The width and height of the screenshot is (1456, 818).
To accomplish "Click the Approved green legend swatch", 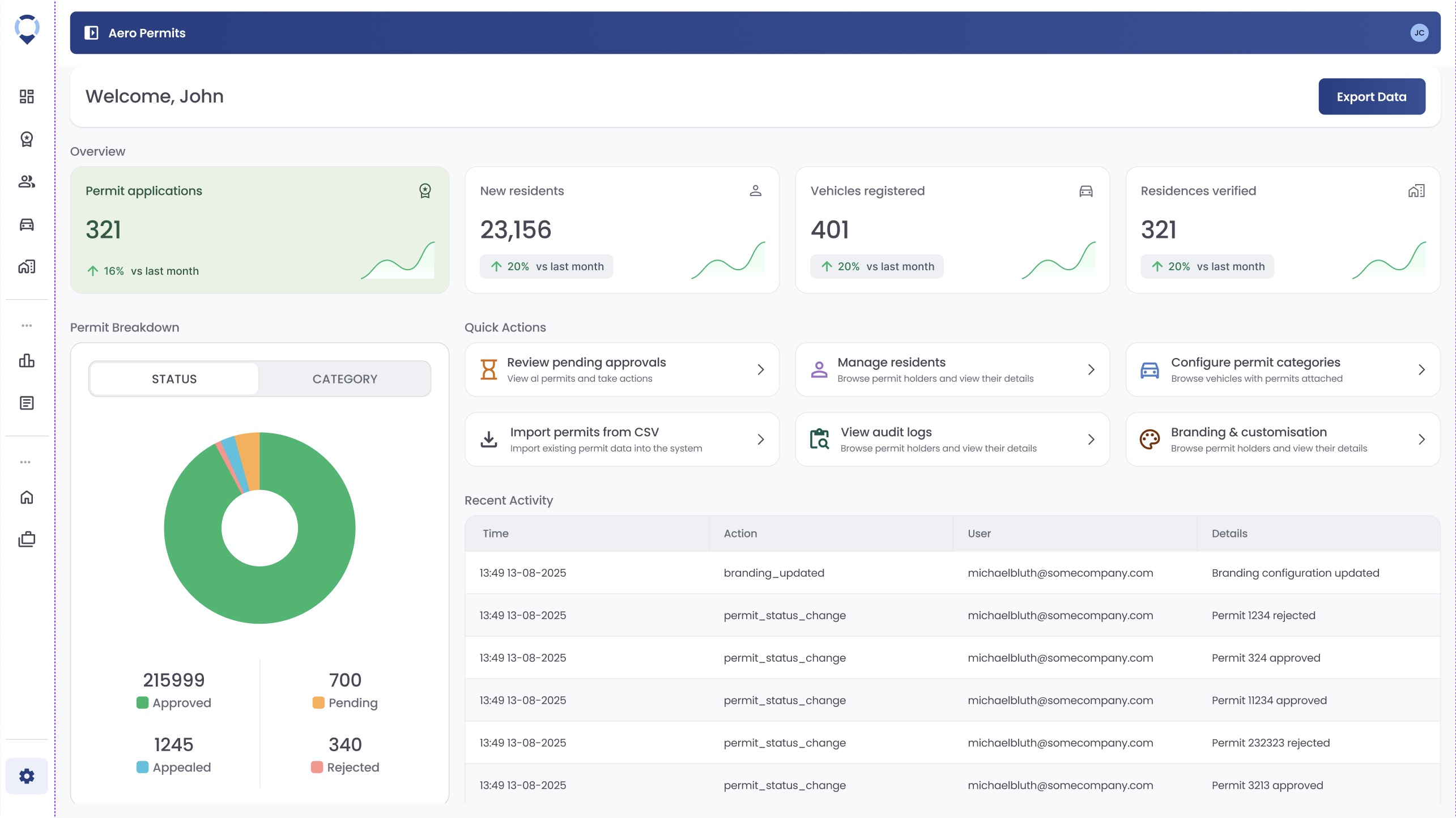I will [142, 702].
